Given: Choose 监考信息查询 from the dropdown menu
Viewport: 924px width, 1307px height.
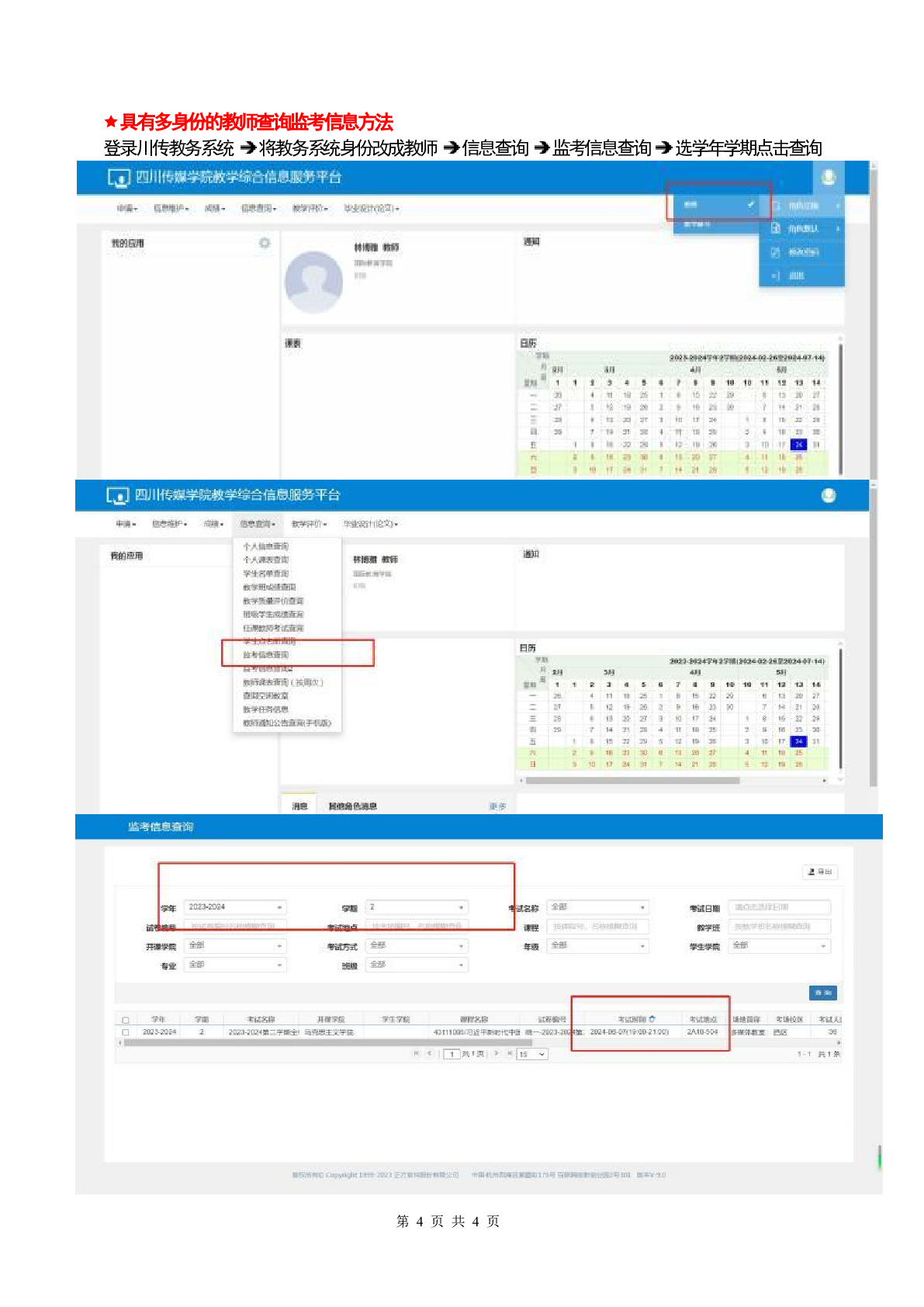Looking at the screenshot, I should point(266,655).
